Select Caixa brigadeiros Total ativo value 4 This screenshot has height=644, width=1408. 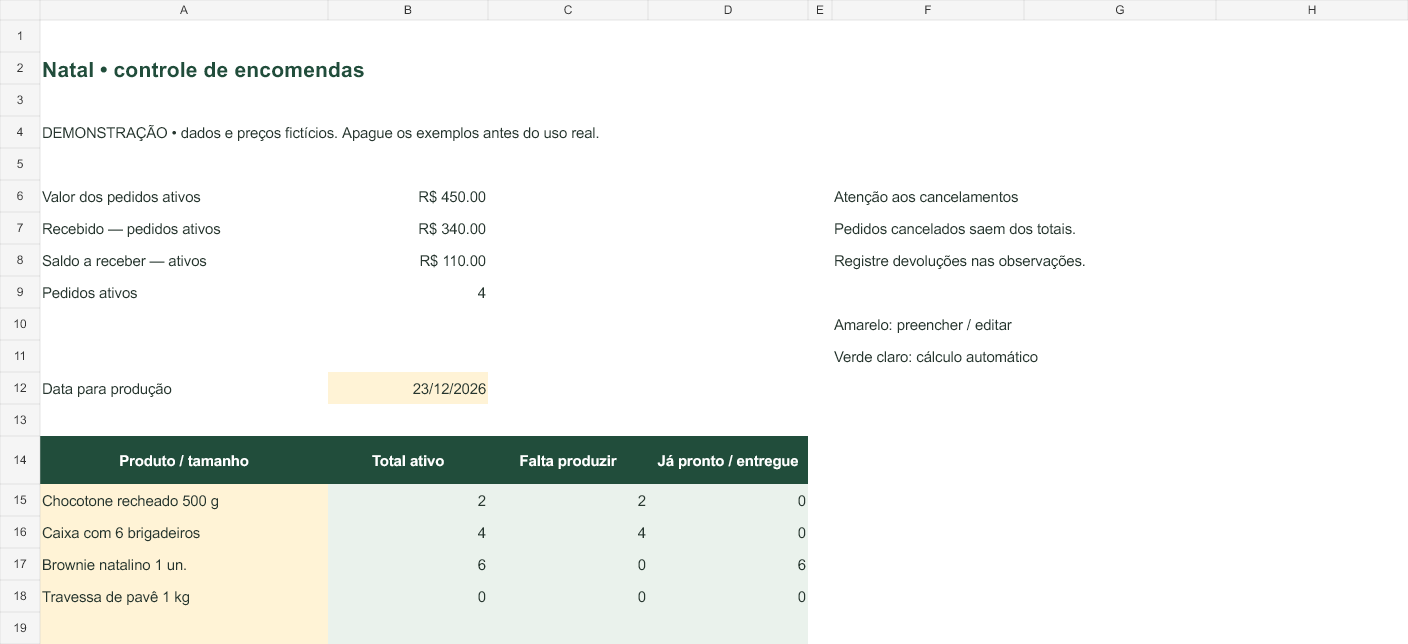408,532
